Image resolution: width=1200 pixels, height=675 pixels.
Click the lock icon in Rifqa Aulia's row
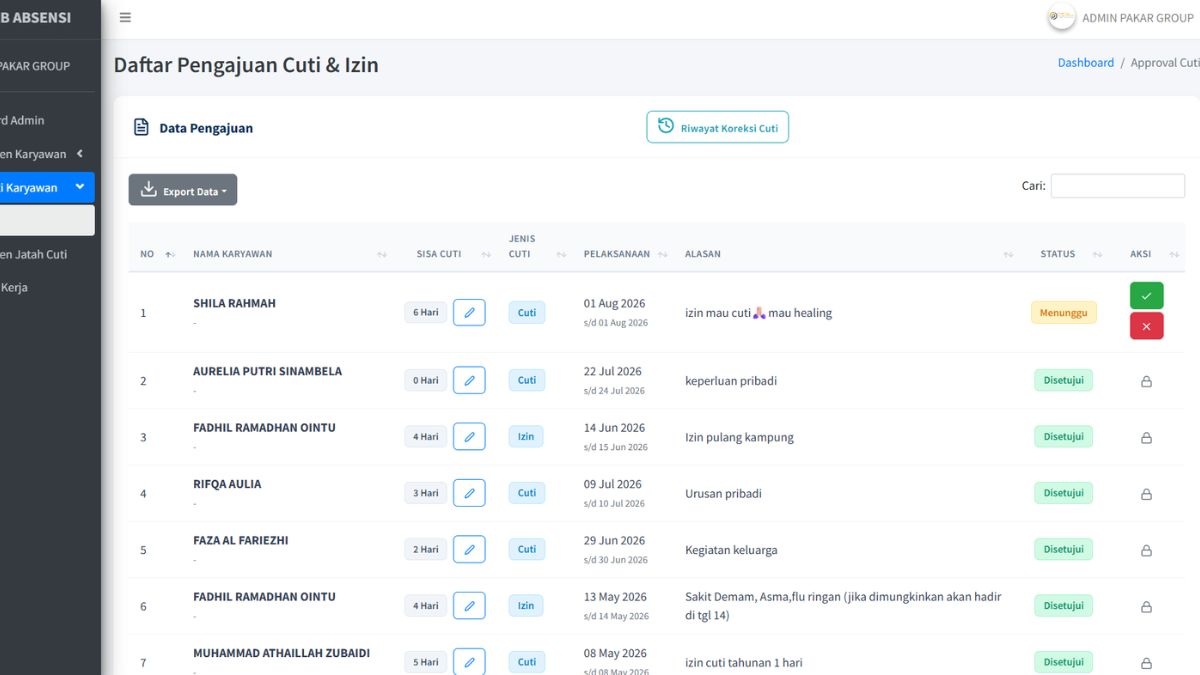(1146, 494)
